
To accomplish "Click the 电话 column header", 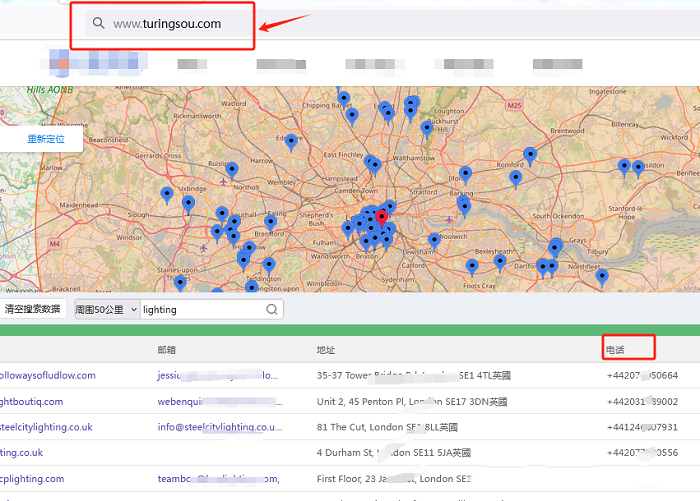I will pos(615,350).
